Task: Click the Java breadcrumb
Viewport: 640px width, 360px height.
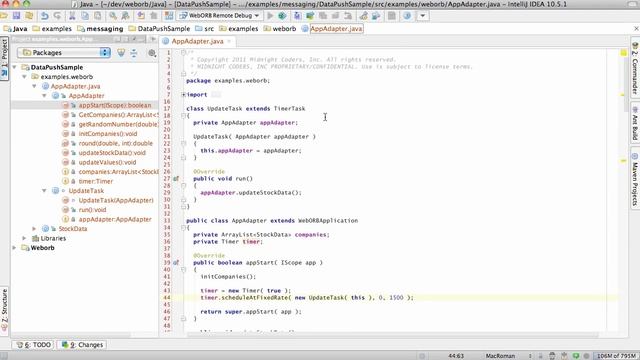Action: point(16,29)
